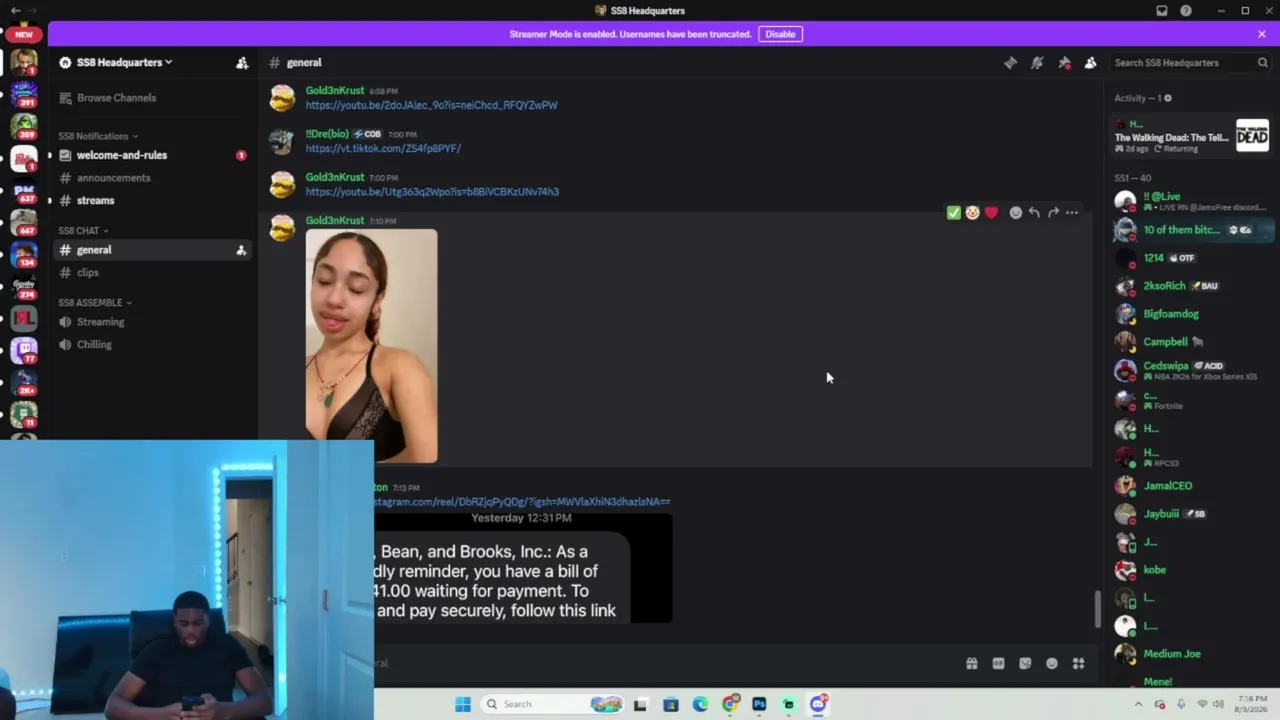Forward Gold3nKrust's image message
Image resolution: width=1280 pixels, height=720 pixels.
tap(1053, 212)
